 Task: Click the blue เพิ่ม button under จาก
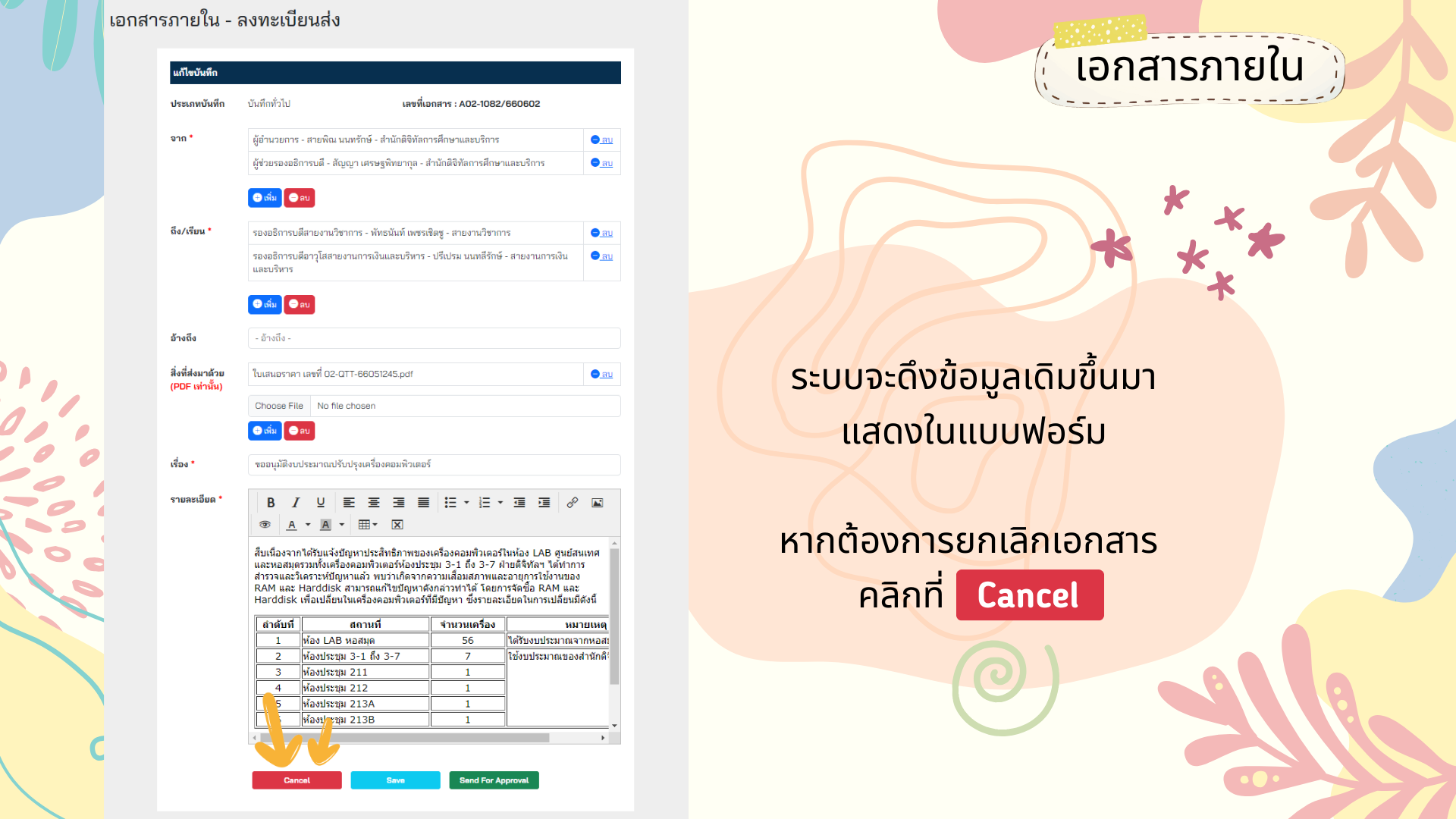(265, 198)
